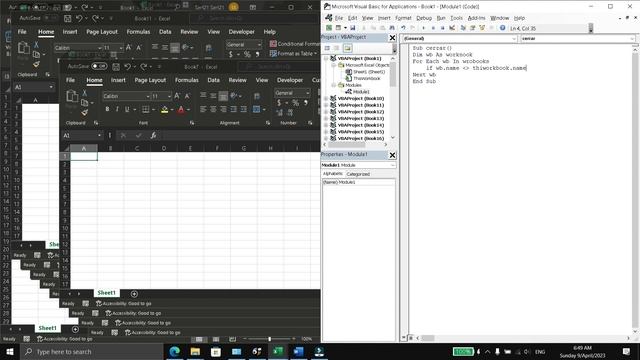Open the Debug menu in VBA editor

424,18
